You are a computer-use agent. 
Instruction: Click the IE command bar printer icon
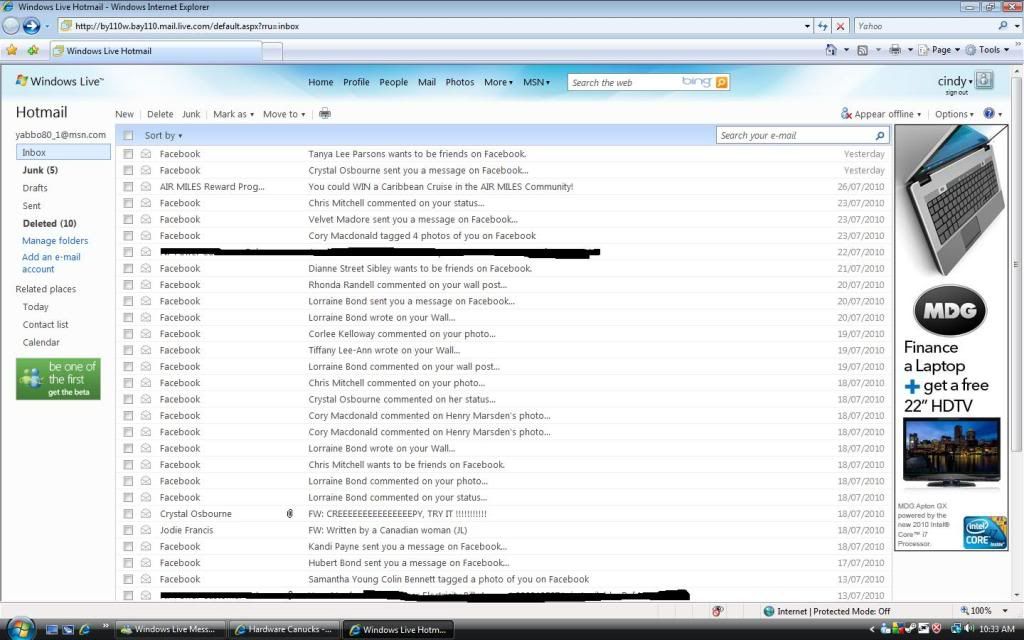click(895, 50)
